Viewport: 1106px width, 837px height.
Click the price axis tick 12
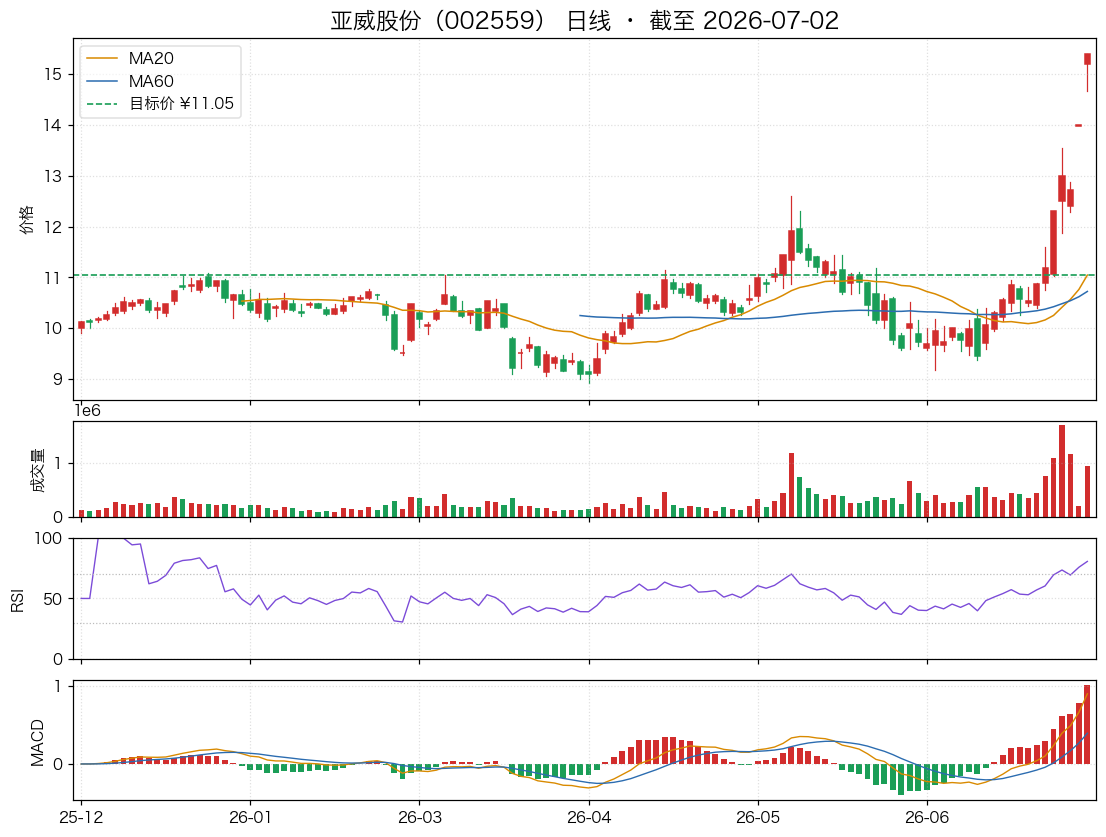click(x=53, y=226)
